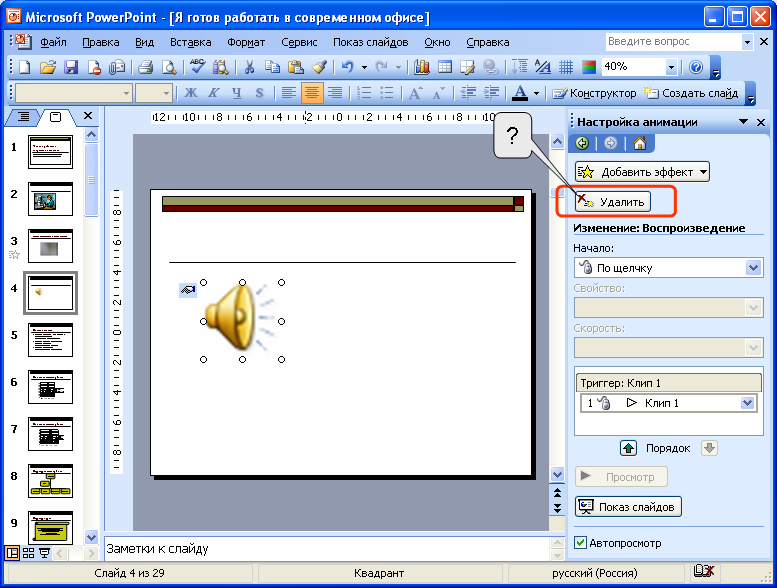Run the spelling check ABC icon

pyautogui.click(x=197, y=67)
